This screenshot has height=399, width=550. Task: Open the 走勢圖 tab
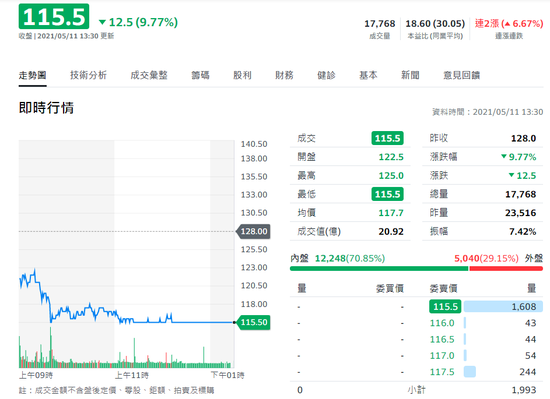click(x=32, y=75)
